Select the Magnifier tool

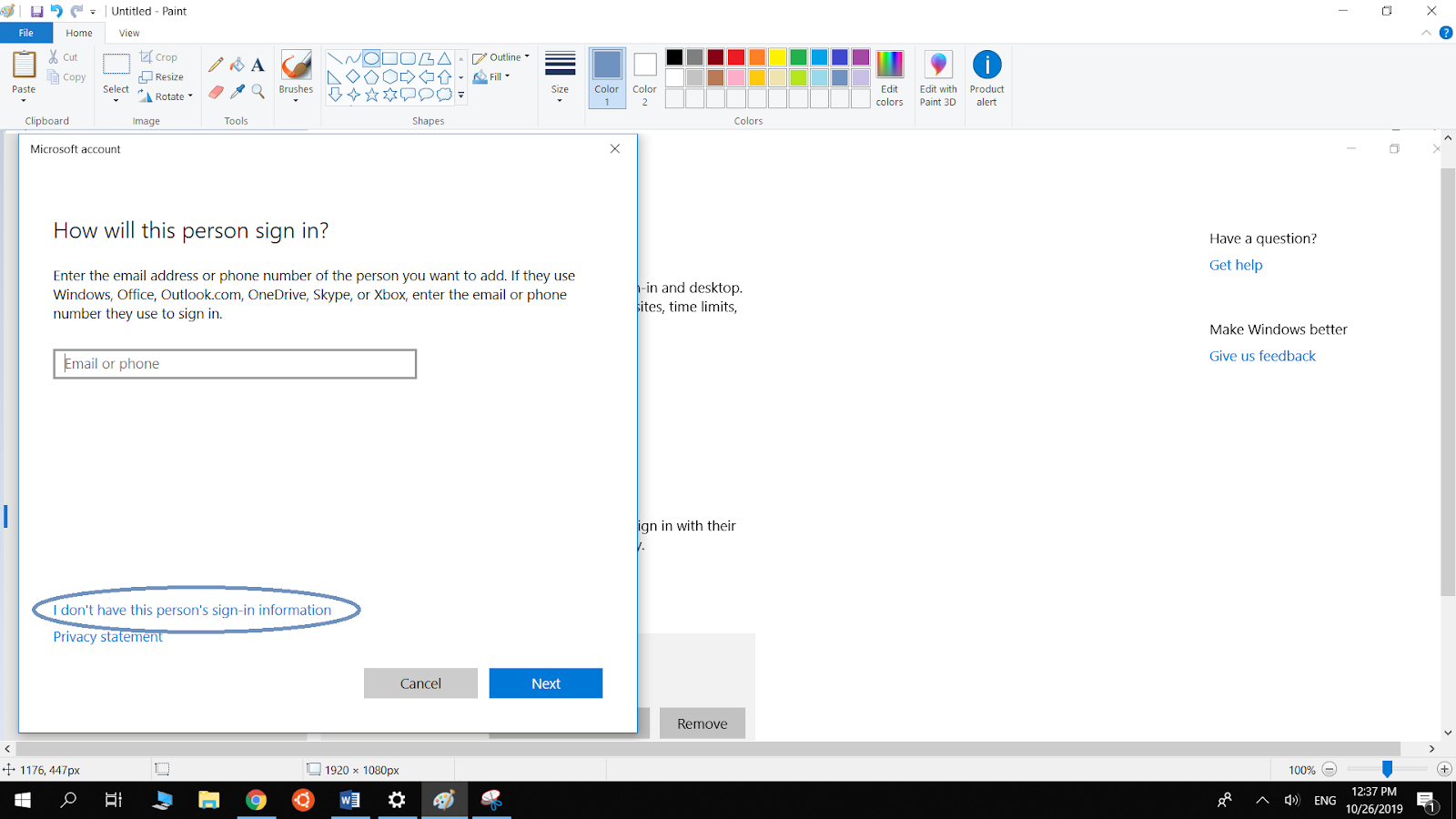[x=258, y=92]
